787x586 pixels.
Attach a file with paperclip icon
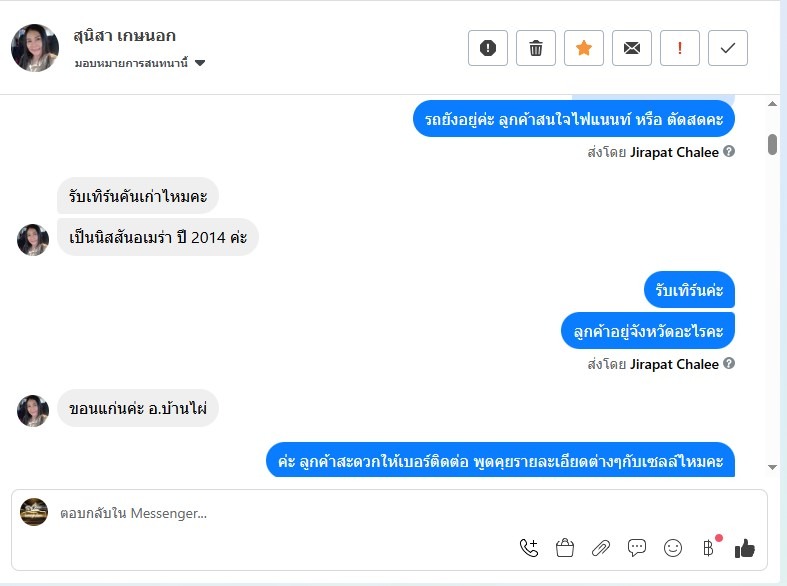601,548
